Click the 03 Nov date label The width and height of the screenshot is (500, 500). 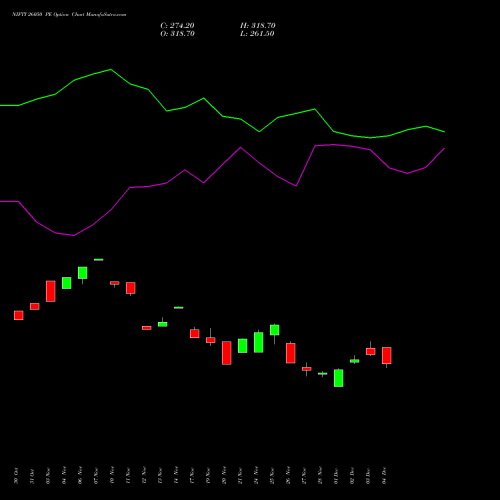pos(48,476)
